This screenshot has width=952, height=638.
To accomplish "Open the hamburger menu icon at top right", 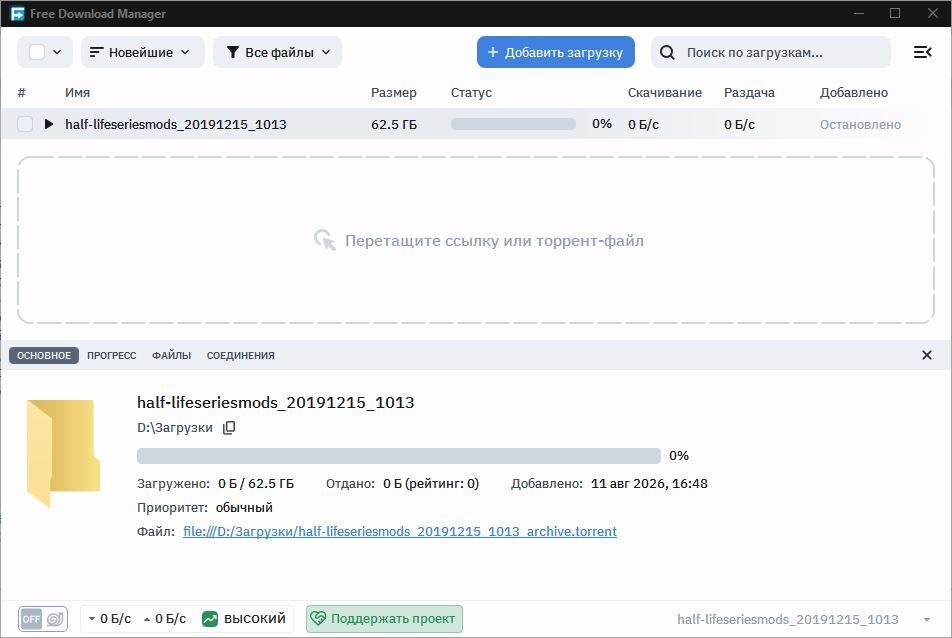I will coord(922,52).
